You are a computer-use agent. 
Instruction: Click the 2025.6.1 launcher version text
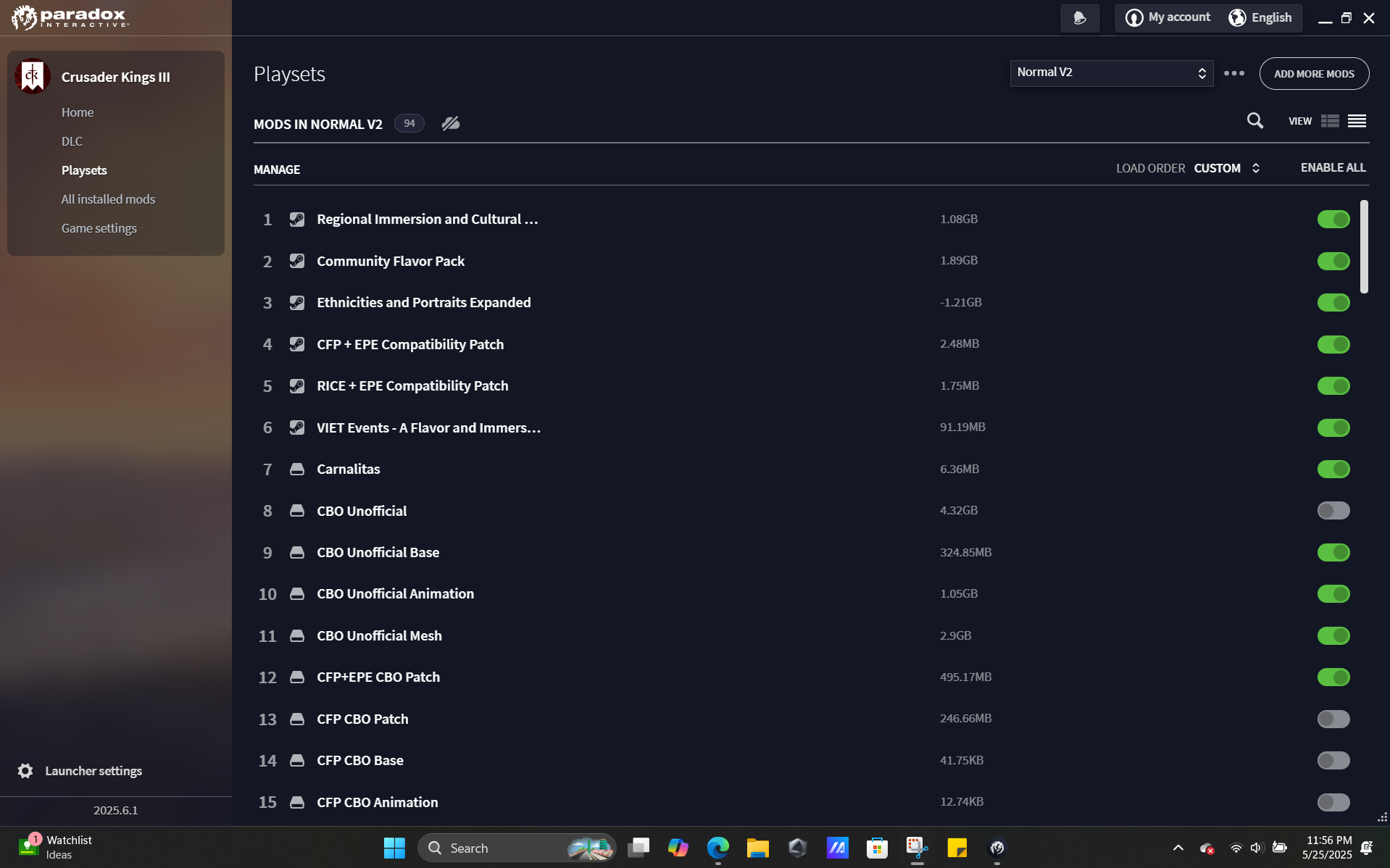[x=116, y=810]
